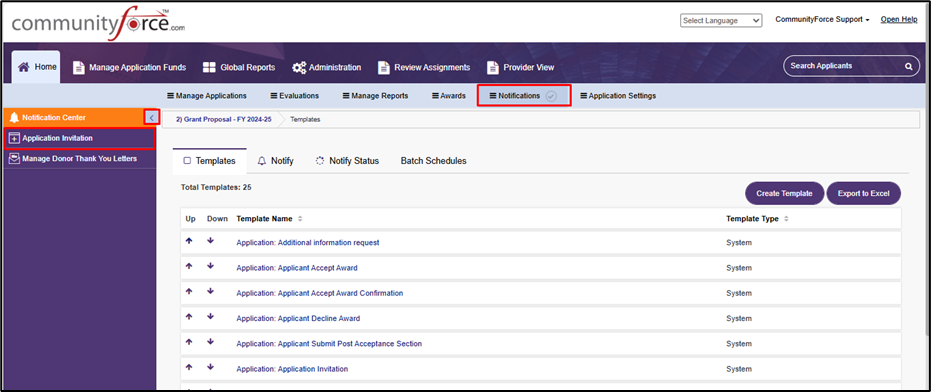Open CommunityForce Support user menu
Image resolution: width=931 pixels, height=392 pixels.
point(822,20)
